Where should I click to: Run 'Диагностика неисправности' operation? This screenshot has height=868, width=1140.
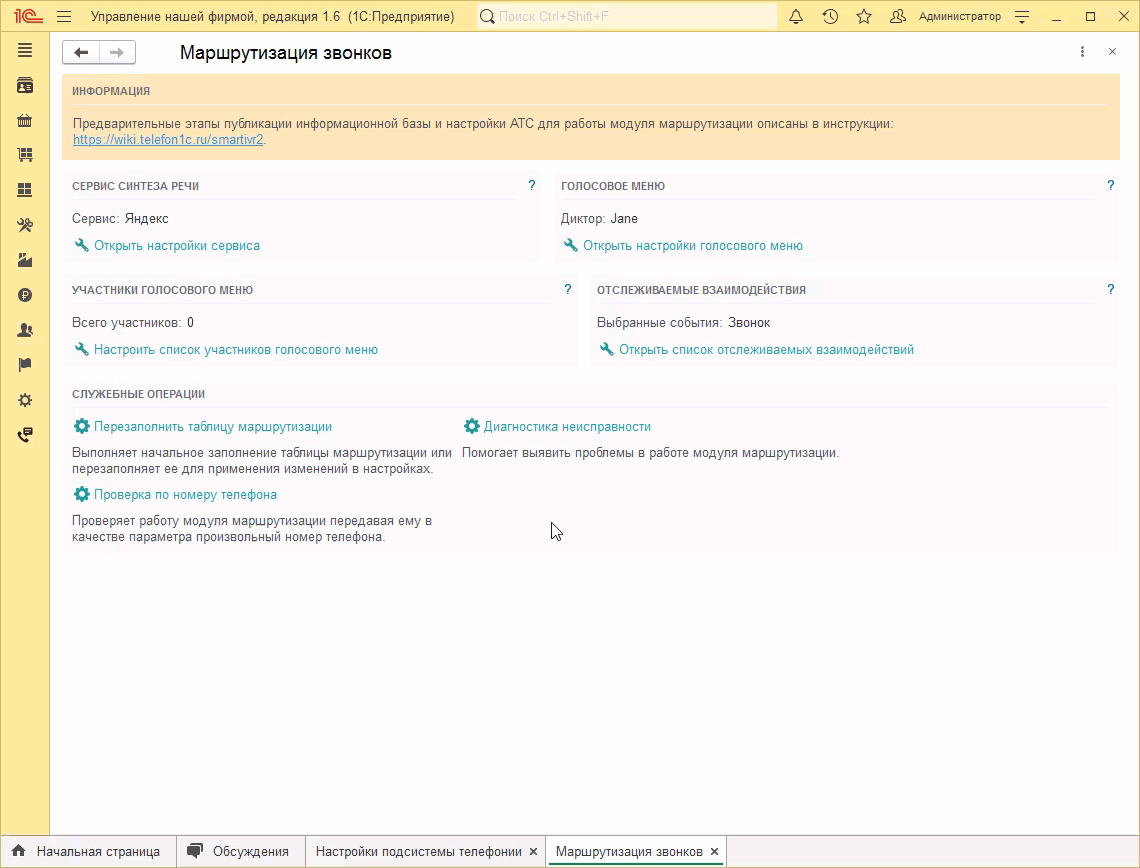(566, 427)
